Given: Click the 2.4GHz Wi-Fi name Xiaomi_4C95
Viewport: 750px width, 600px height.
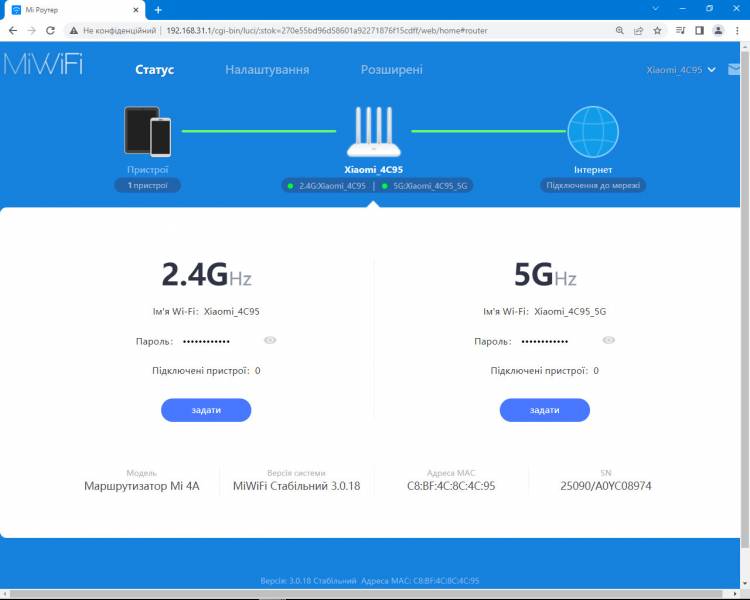Looking at the screenshot, I should tap(232, 311).
